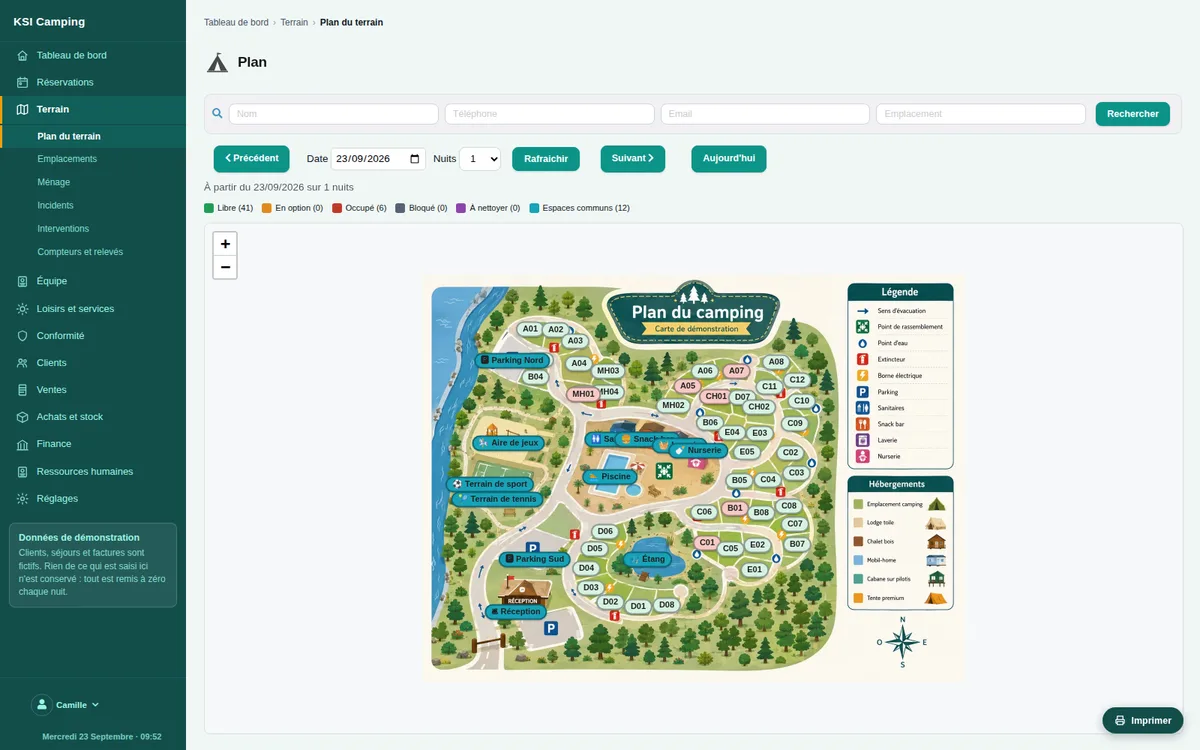
Task: Click the Terrain map icon
Action: 23,109
